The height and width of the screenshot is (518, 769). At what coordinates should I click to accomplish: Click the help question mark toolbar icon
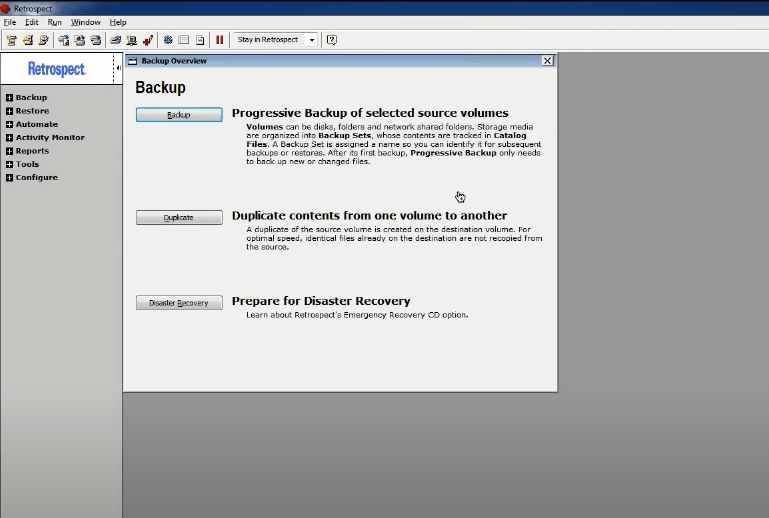coord(332,40)
